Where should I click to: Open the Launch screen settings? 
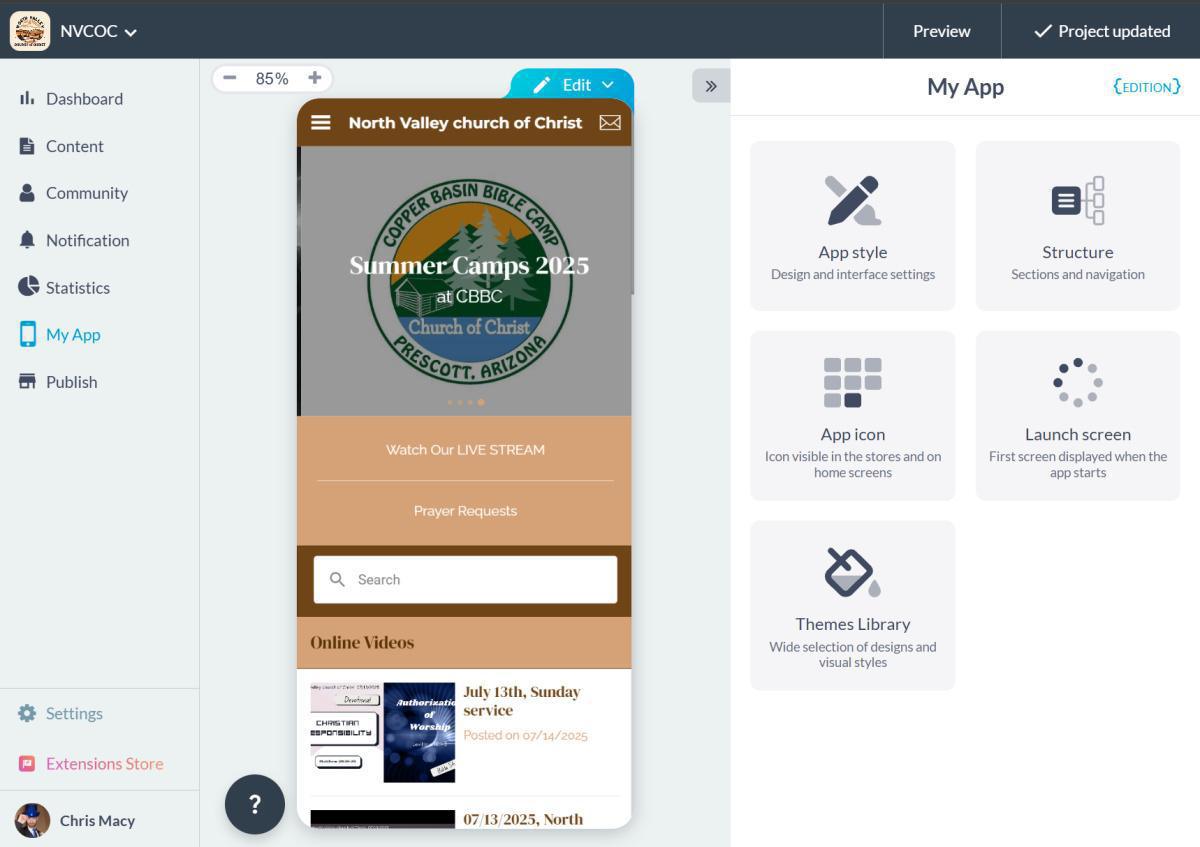click(x=1077, y=414)
